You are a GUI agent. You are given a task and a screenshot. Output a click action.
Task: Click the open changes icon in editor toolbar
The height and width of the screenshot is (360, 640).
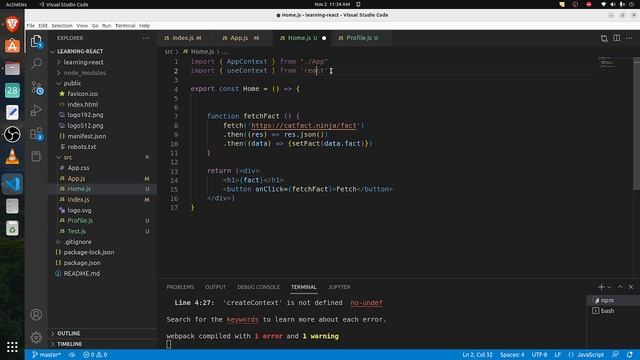[604, 38]
